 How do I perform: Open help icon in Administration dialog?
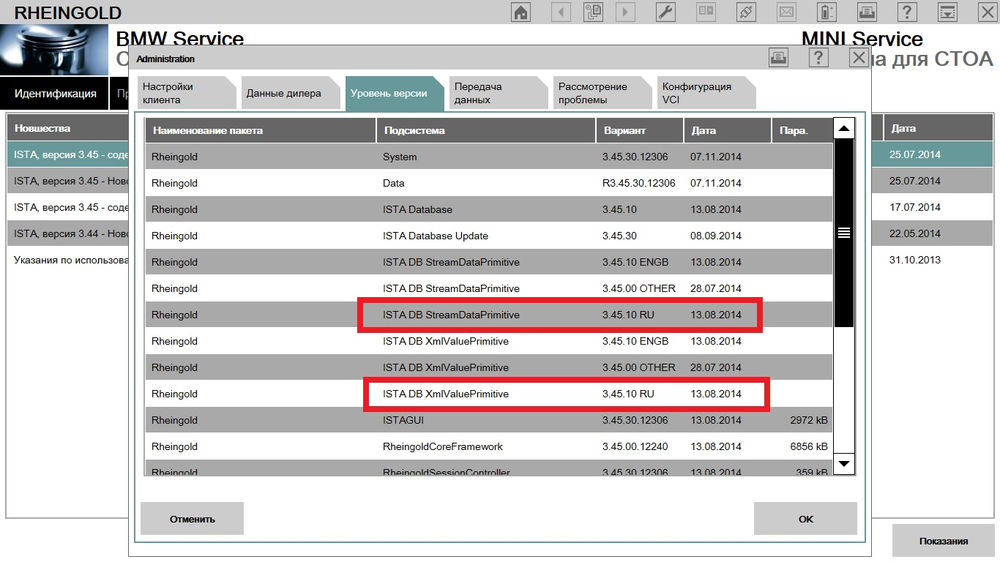click(x=818, y=58)
